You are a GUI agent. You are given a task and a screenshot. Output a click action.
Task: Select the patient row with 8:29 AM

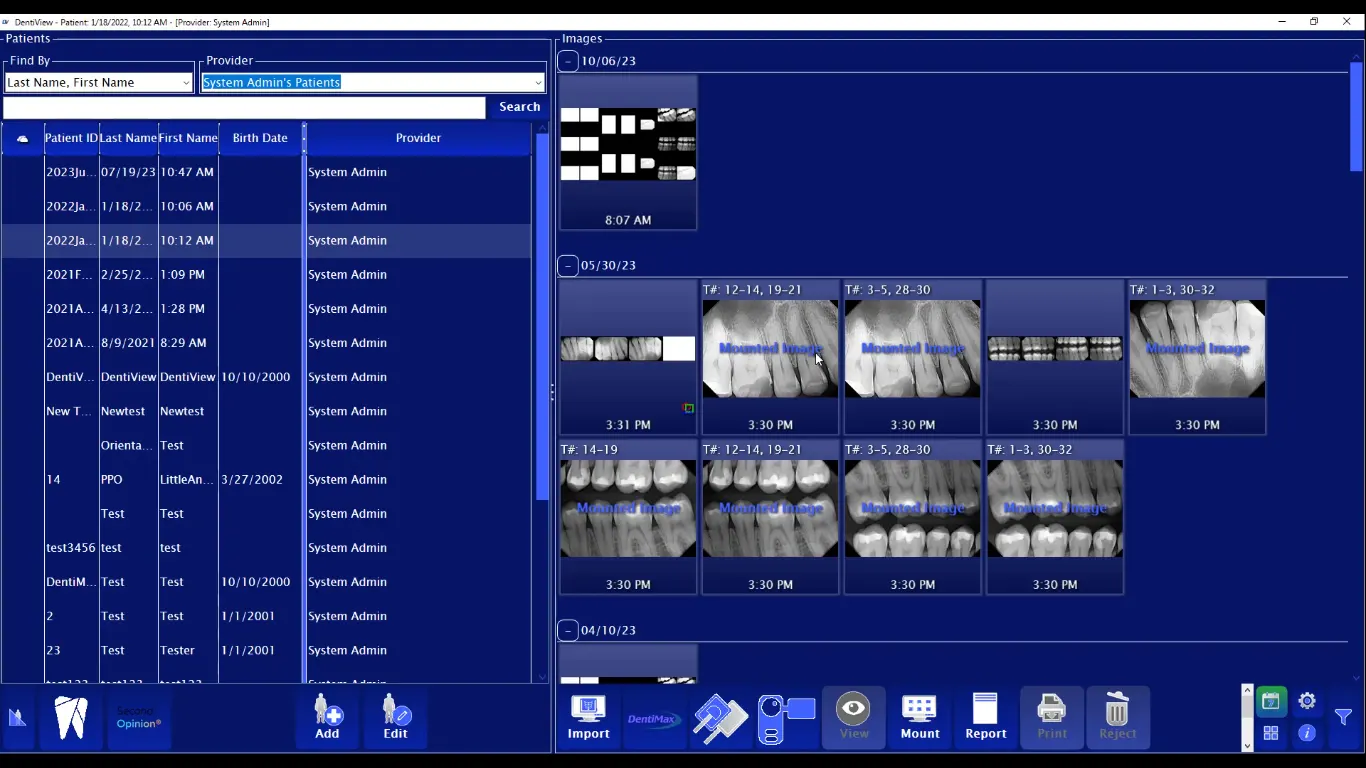pyautogui.click(x=266, y=342)
